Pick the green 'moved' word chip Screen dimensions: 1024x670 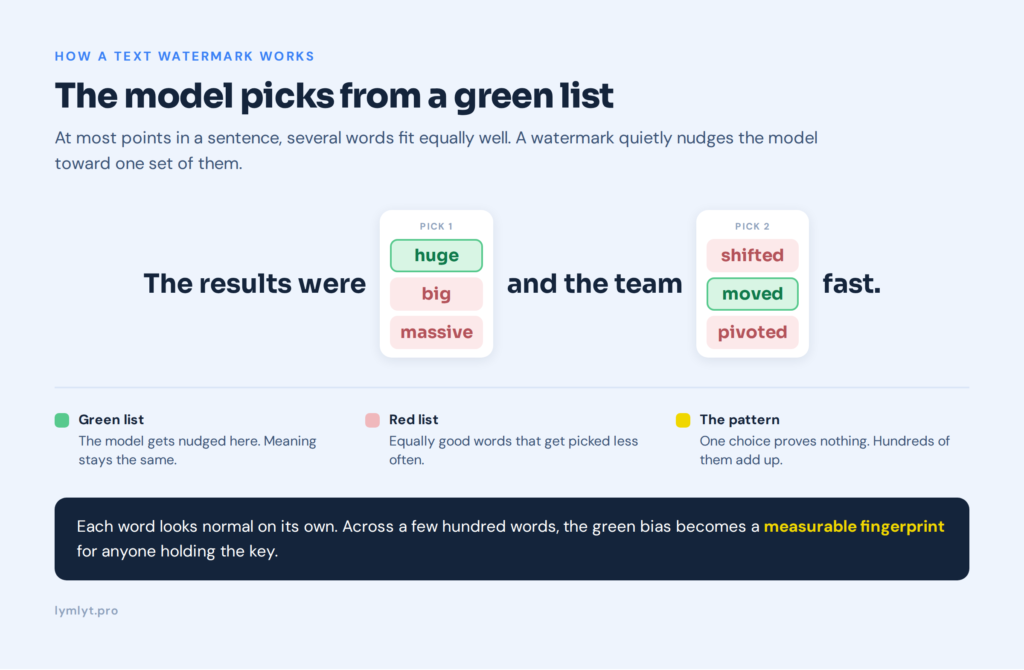click(752, 294)
